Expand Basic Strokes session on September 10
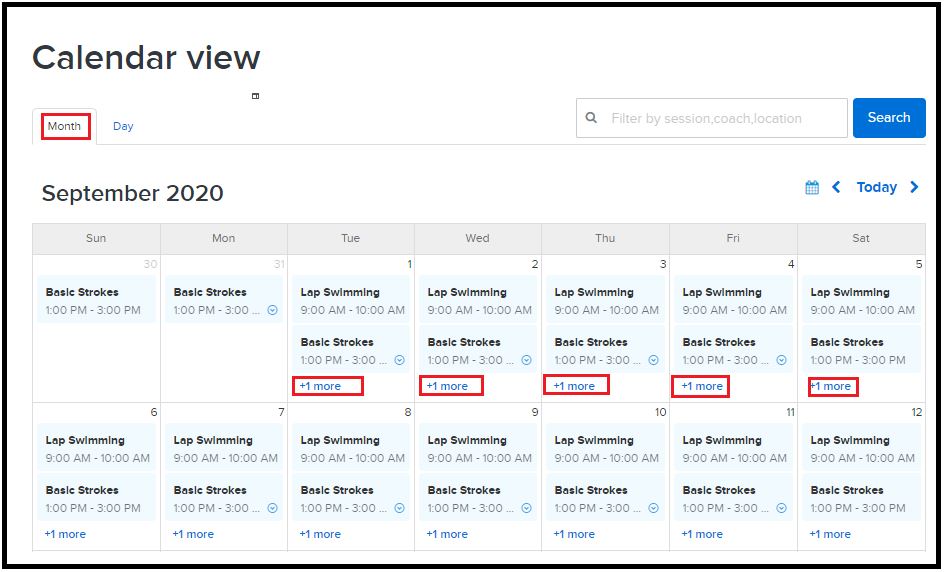The height and width of the screenshot is (572, 945). (653, 508)
